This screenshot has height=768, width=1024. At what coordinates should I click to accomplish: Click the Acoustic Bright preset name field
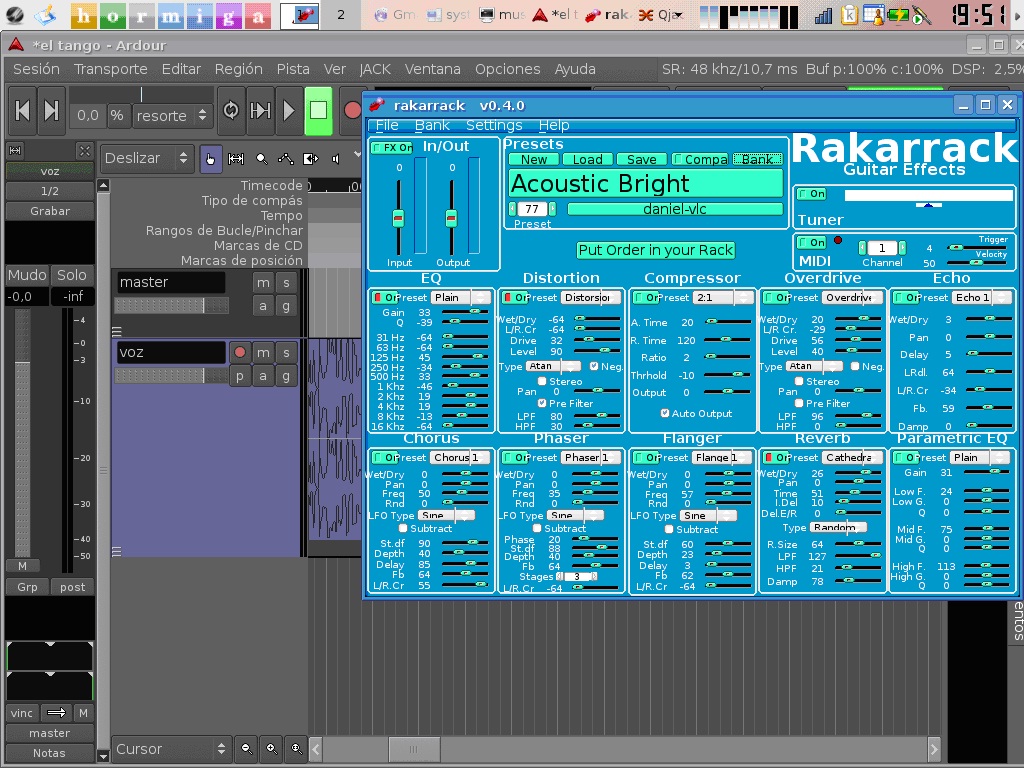[646, 184]
